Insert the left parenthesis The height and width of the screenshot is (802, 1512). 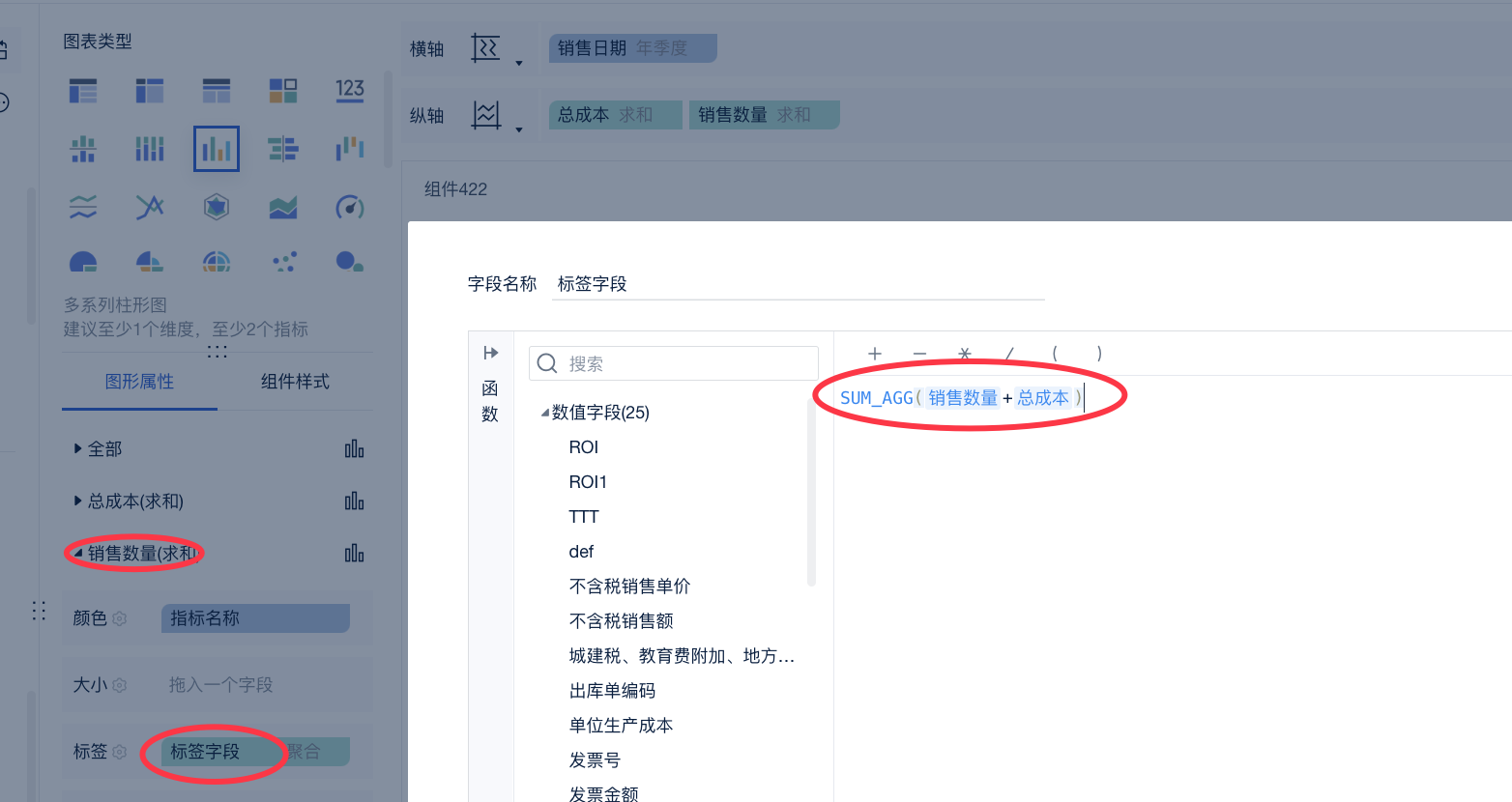[1055, 354]
